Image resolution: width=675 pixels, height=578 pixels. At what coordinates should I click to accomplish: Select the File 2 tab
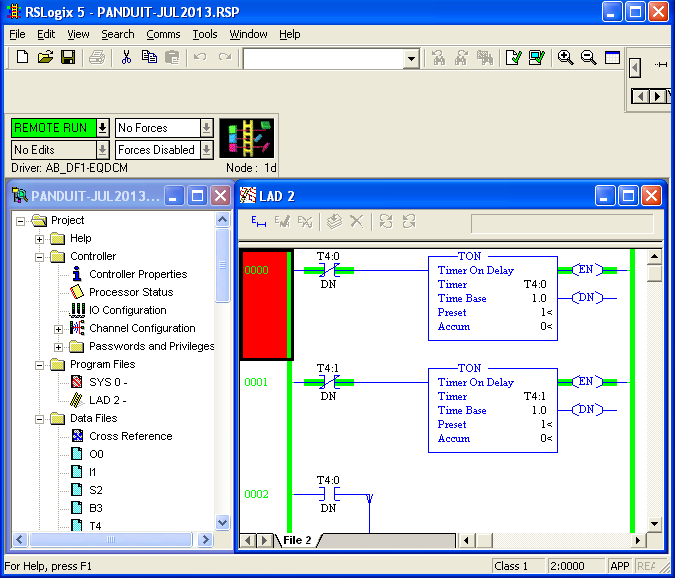click(297, 540)
